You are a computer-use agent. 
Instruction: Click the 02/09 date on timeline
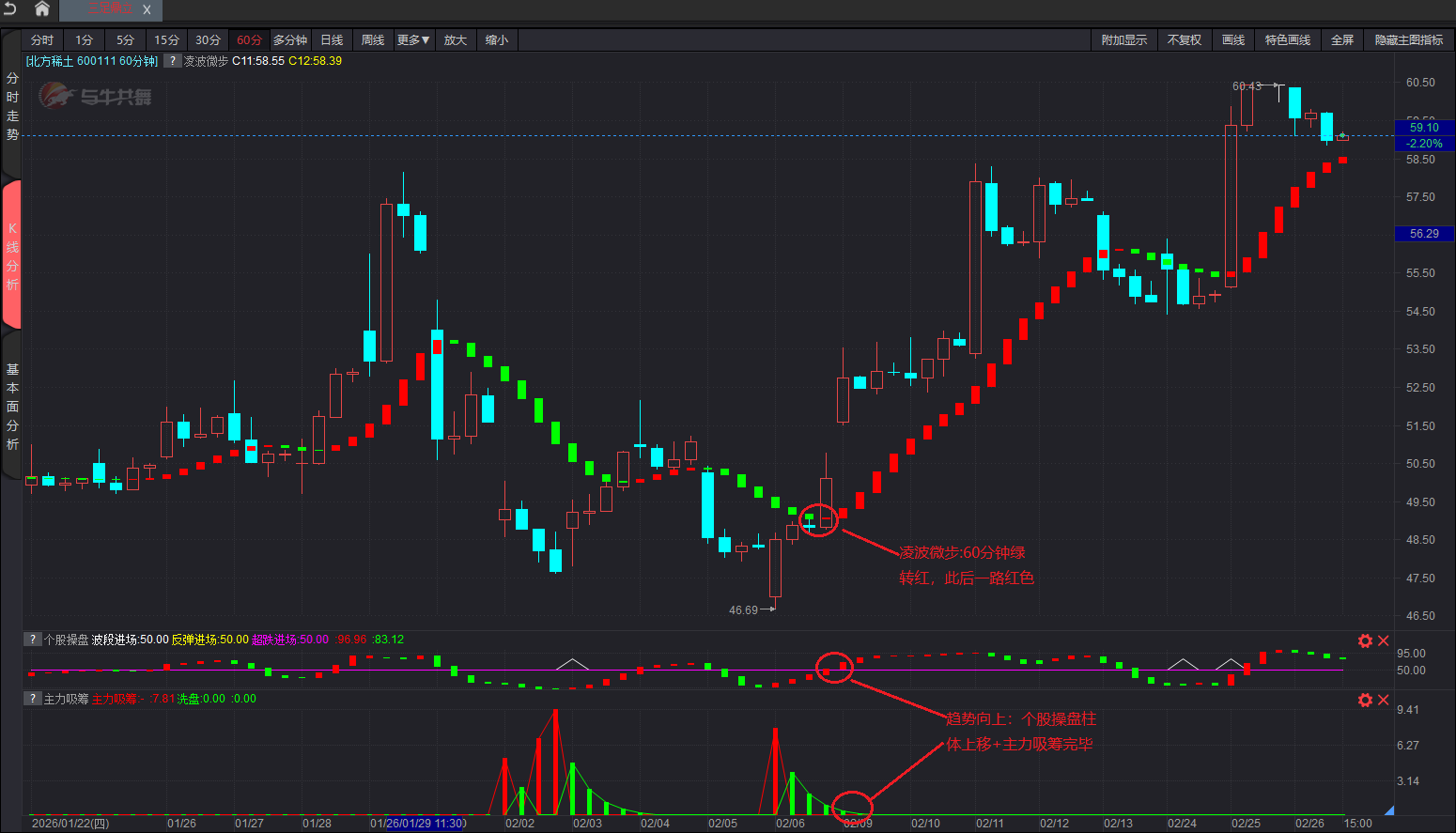point(858,824)
